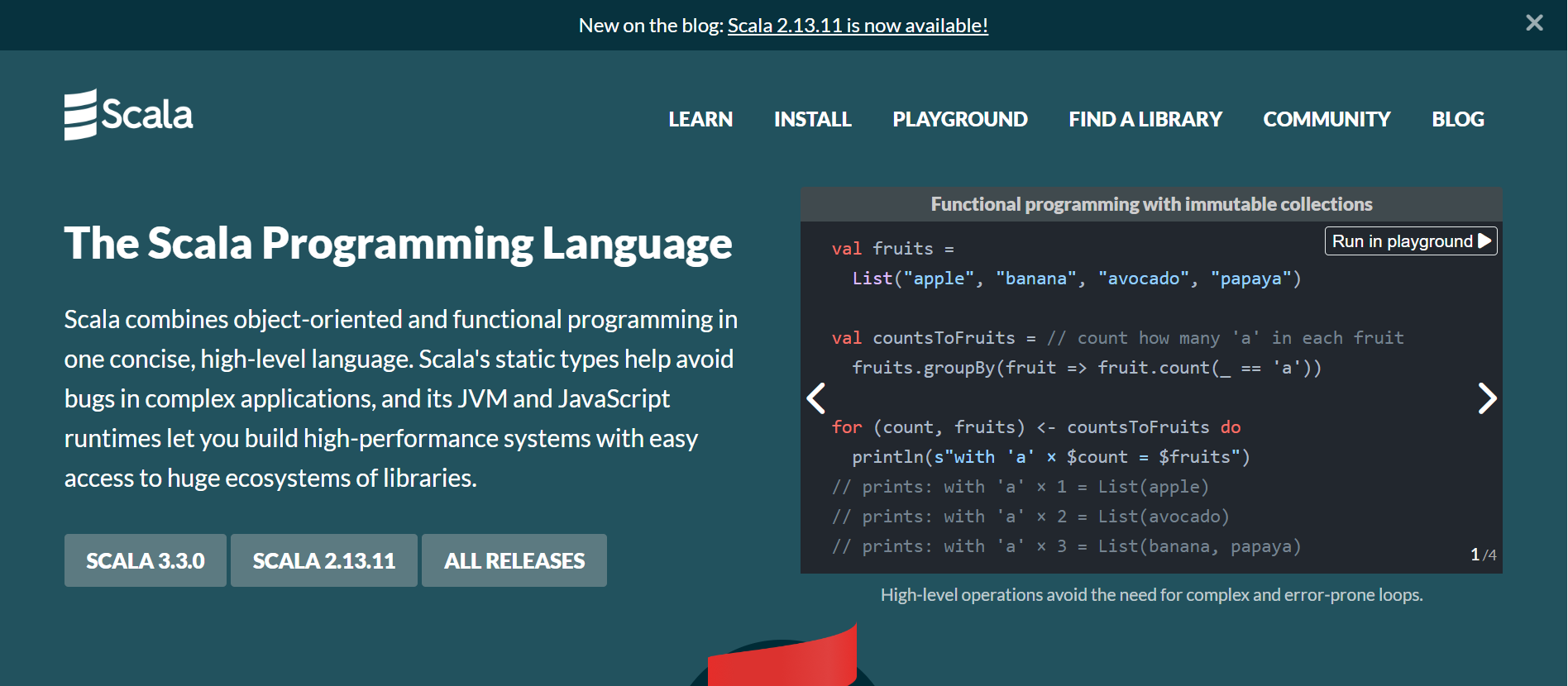Open the Scala 2.13.11 blog announcement link

[x=858, y=26]
